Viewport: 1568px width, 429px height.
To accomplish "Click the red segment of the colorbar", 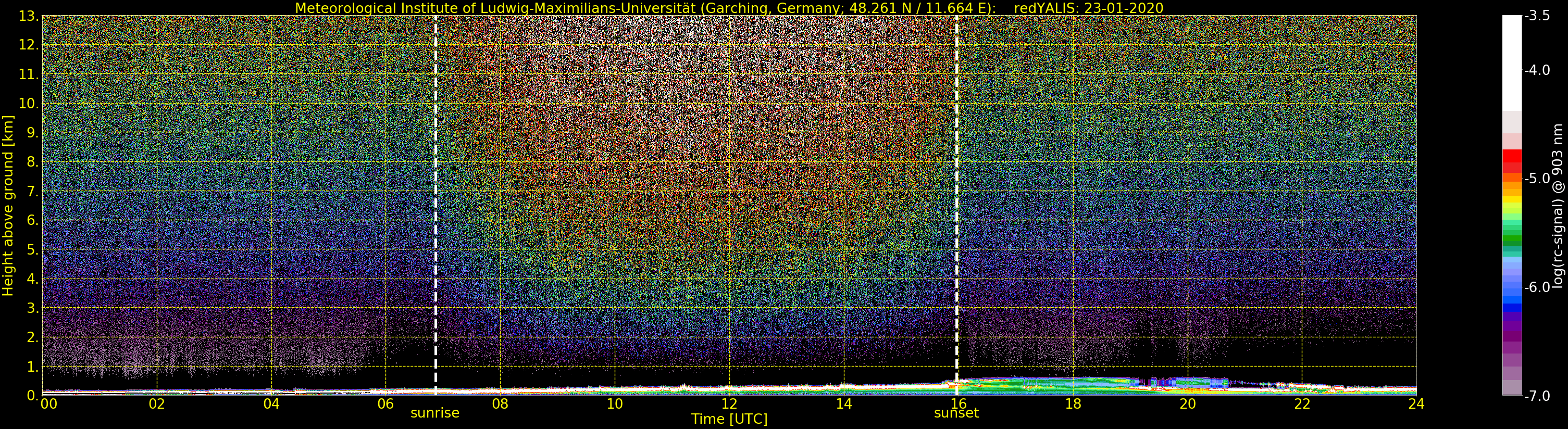I will click(x=1511, y=156).
